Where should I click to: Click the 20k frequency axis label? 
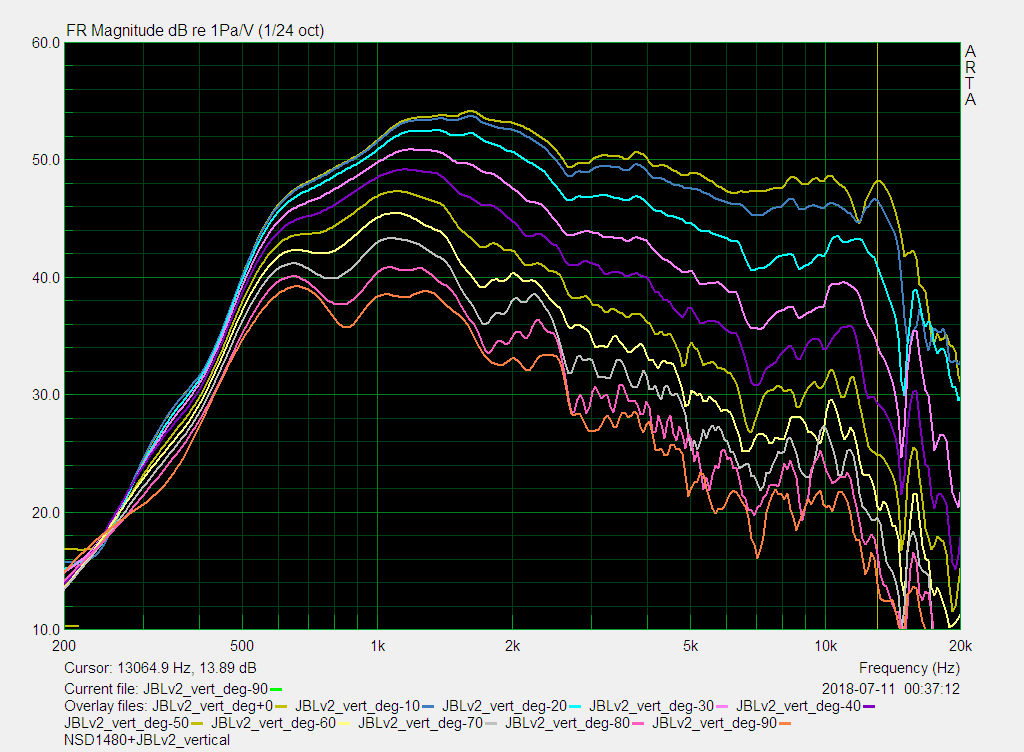click(961, 646)
